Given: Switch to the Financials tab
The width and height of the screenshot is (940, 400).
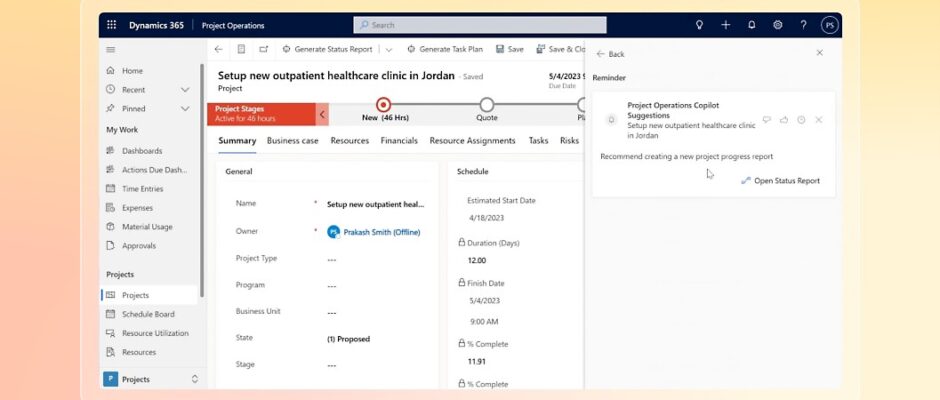Looking at the screenshot, I should click(x=399, y=141).
